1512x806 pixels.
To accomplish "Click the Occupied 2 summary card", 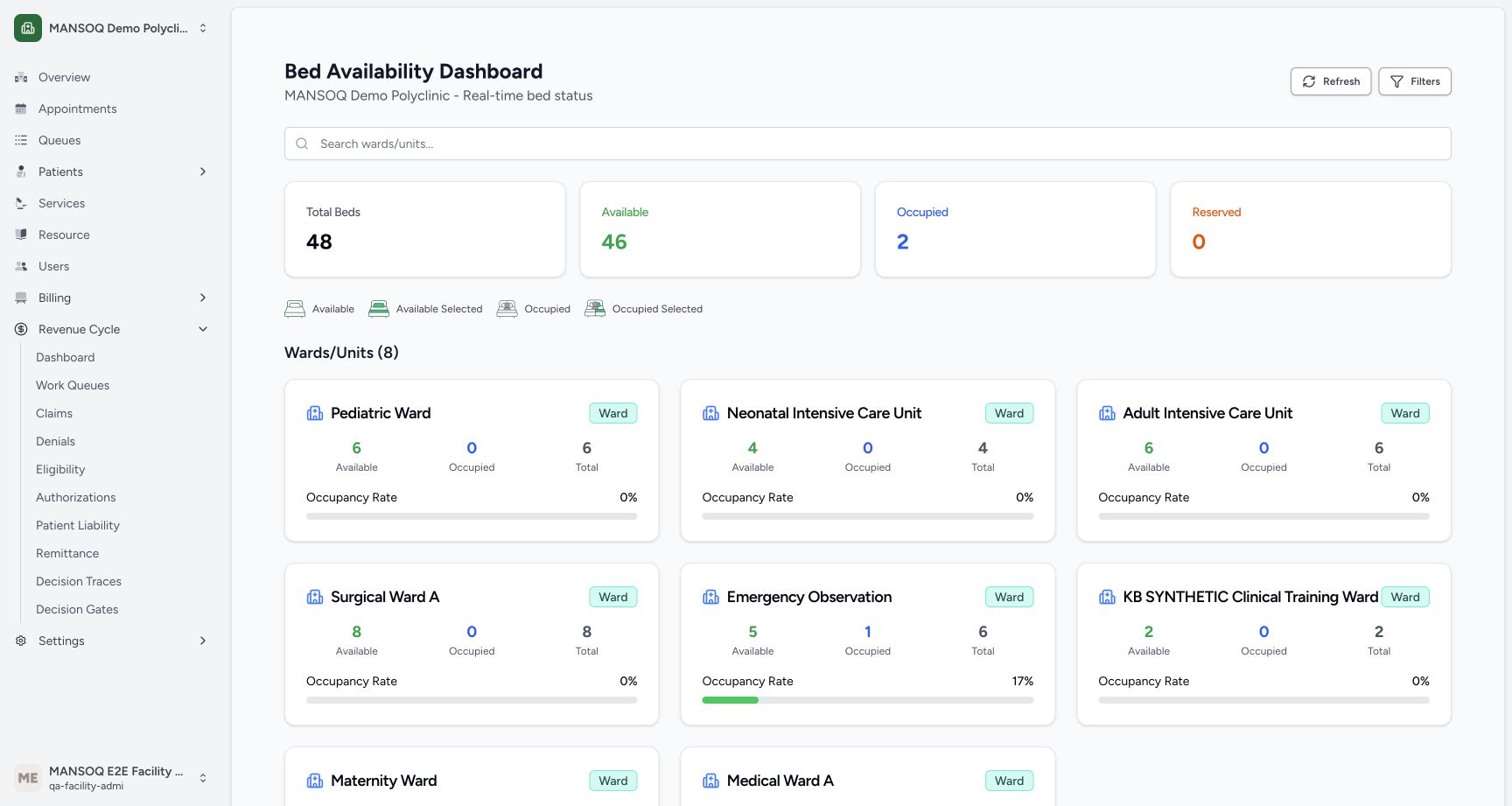I will click(1016, 229).
